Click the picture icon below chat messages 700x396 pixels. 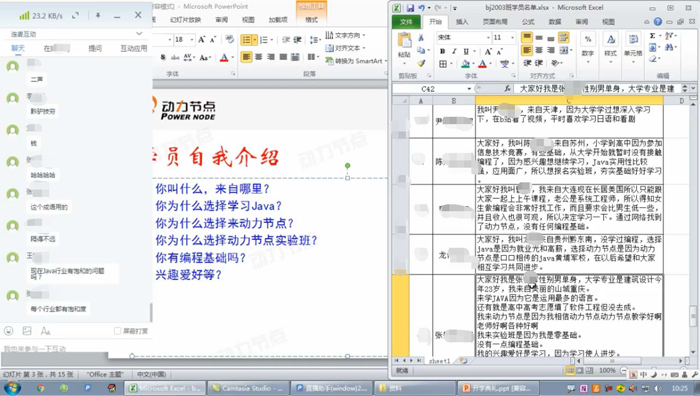pos(27,331)
